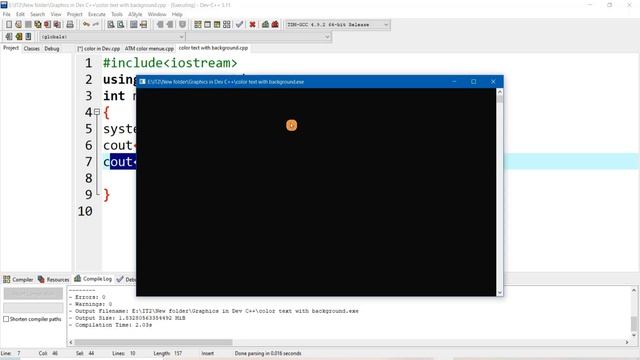Click the Goto Bookmarks toolbar icon
The height and width of the screenshot is (360, 640).
(28, 37)
